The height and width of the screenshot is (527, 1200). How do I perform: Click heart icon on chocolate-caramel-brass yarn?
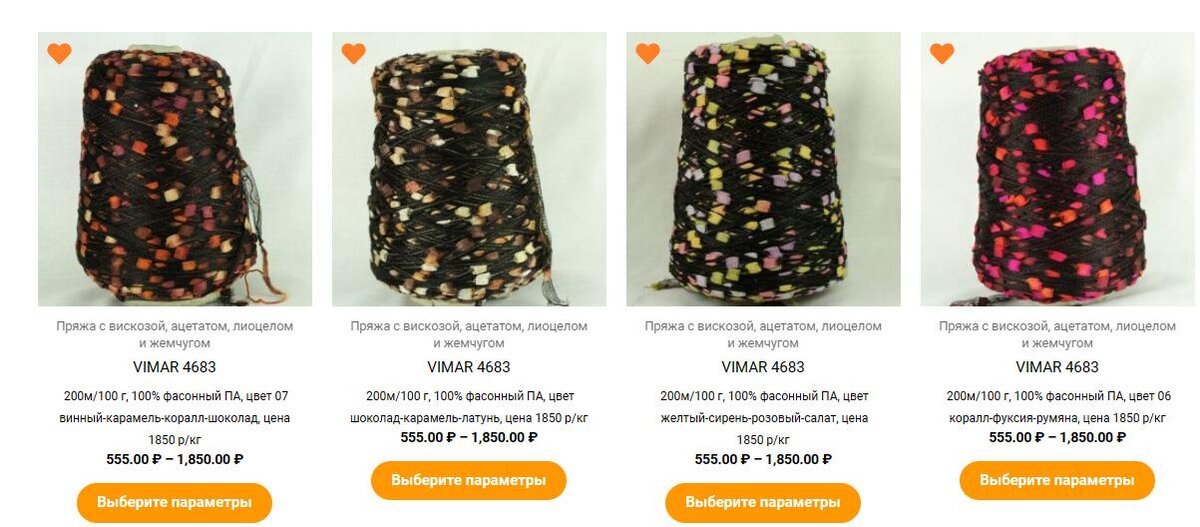click(x=353, y=53)
